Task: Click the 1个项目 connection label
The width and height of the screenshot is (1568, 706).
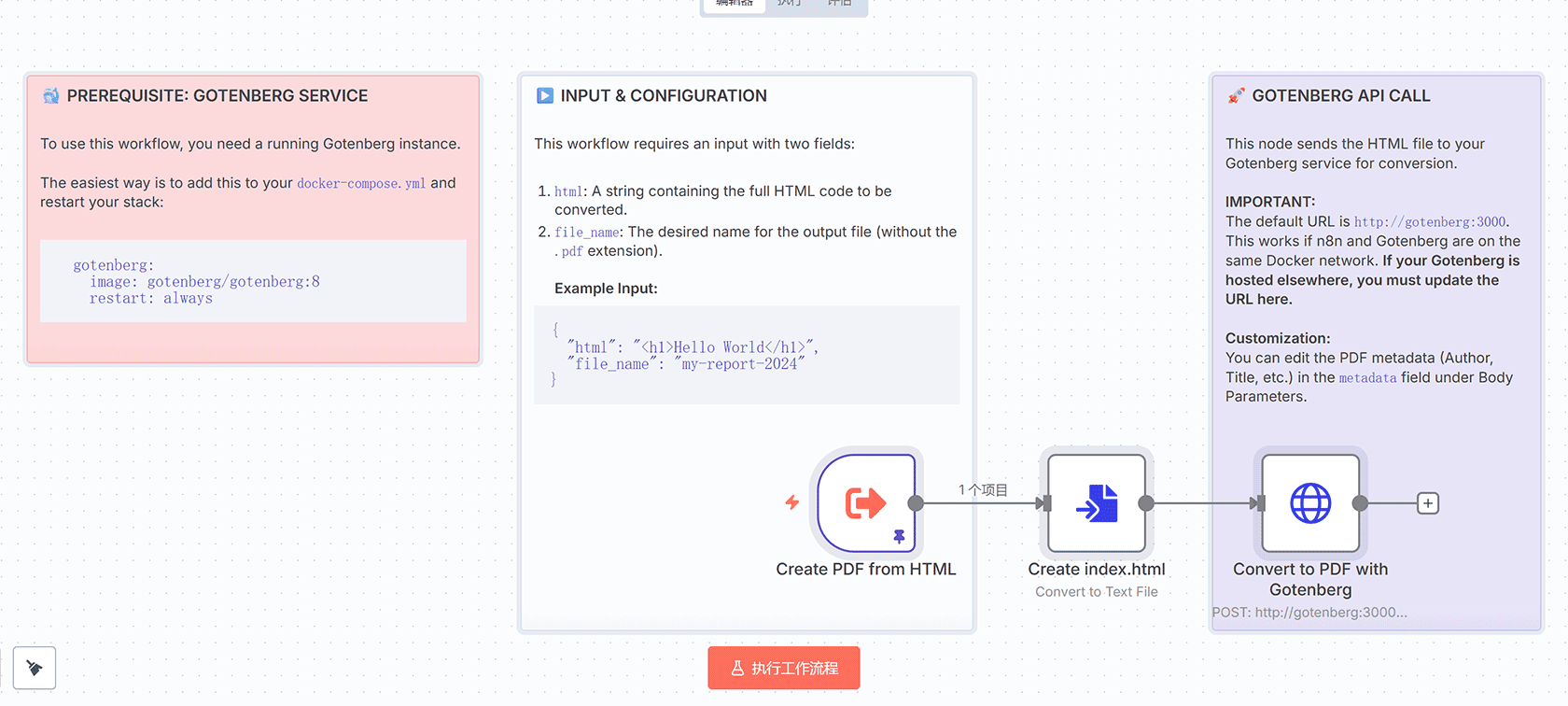Action: point(983,489)
